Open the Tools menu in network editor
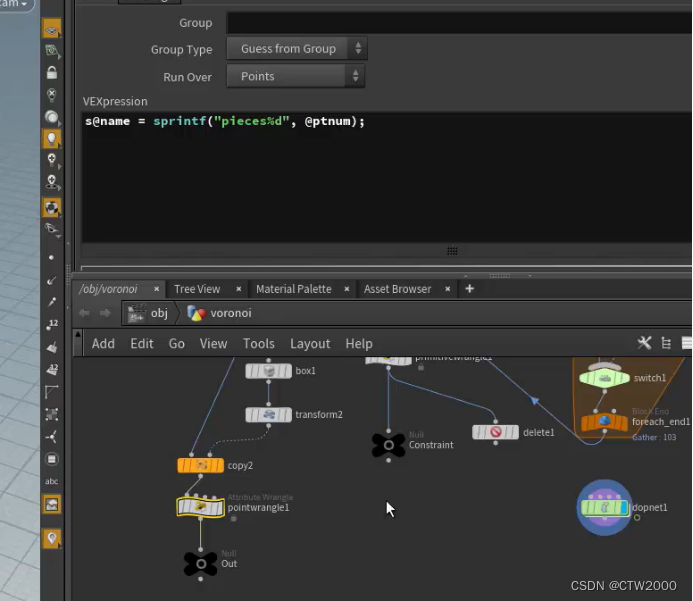Image resolution: width=693 pixels, height=601 pixels. pos(259,344)
